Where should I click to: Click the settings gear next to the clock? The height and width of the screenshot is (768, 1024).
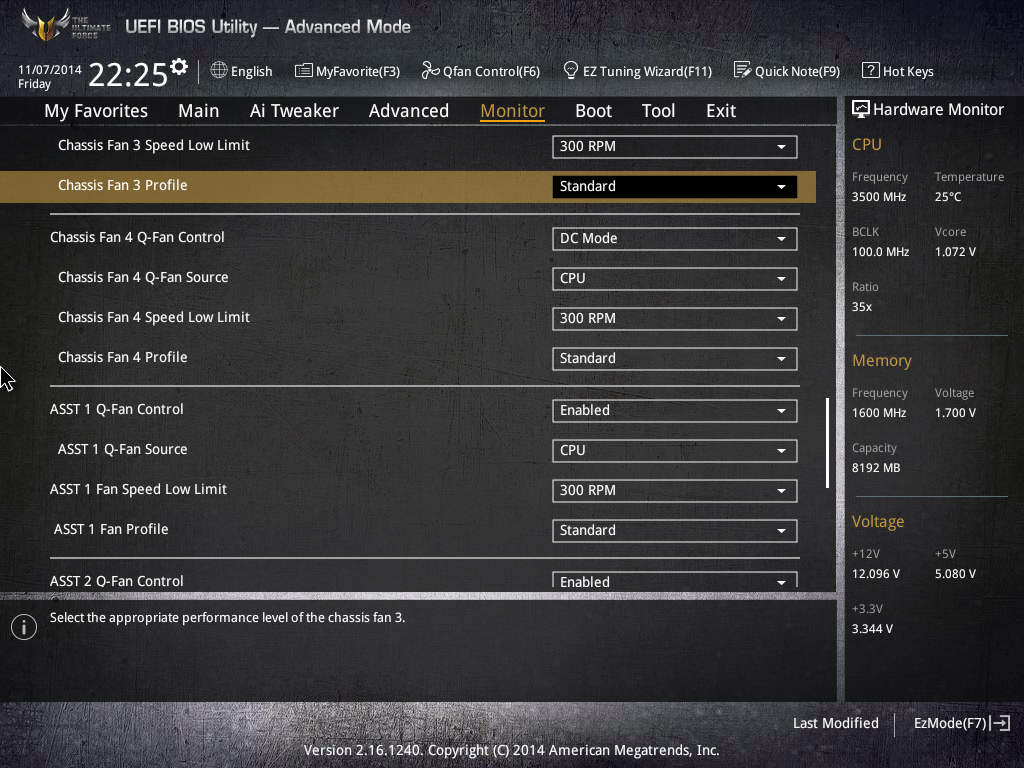[x=179, y=67]
